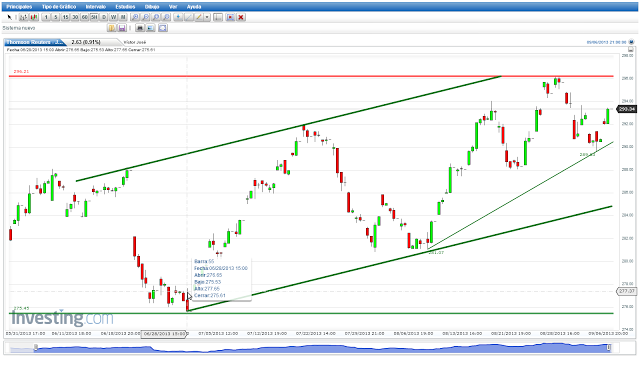This screenshot has width=640, height=384.
Task: Click the Sistema nuevo label
Action: point(19,28)
